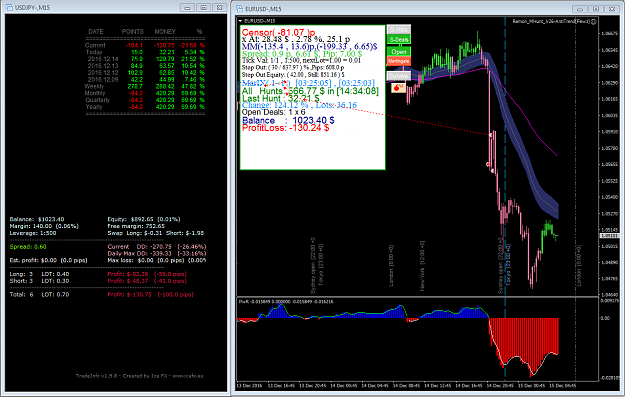Click the EURUSD-,M15 window chart icon

239,8
